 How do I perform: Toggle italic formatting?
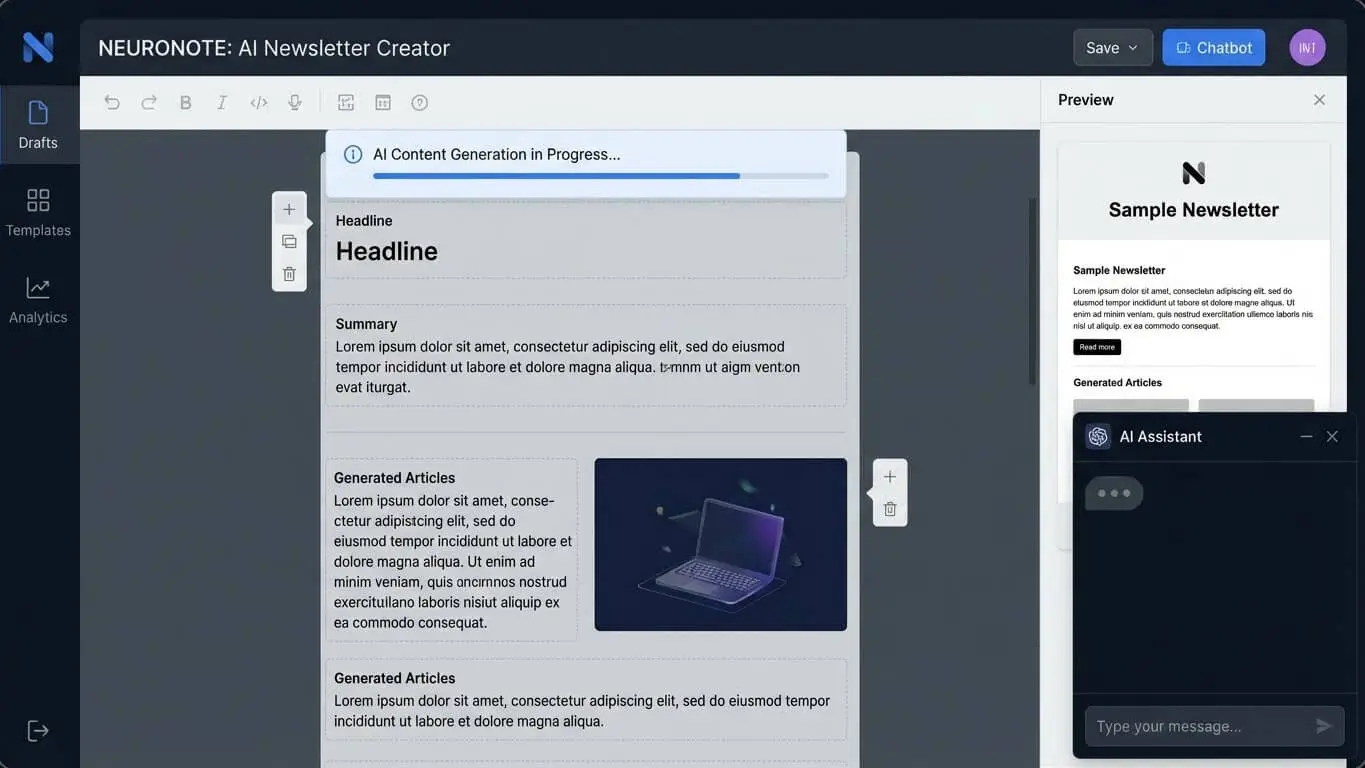222,102
